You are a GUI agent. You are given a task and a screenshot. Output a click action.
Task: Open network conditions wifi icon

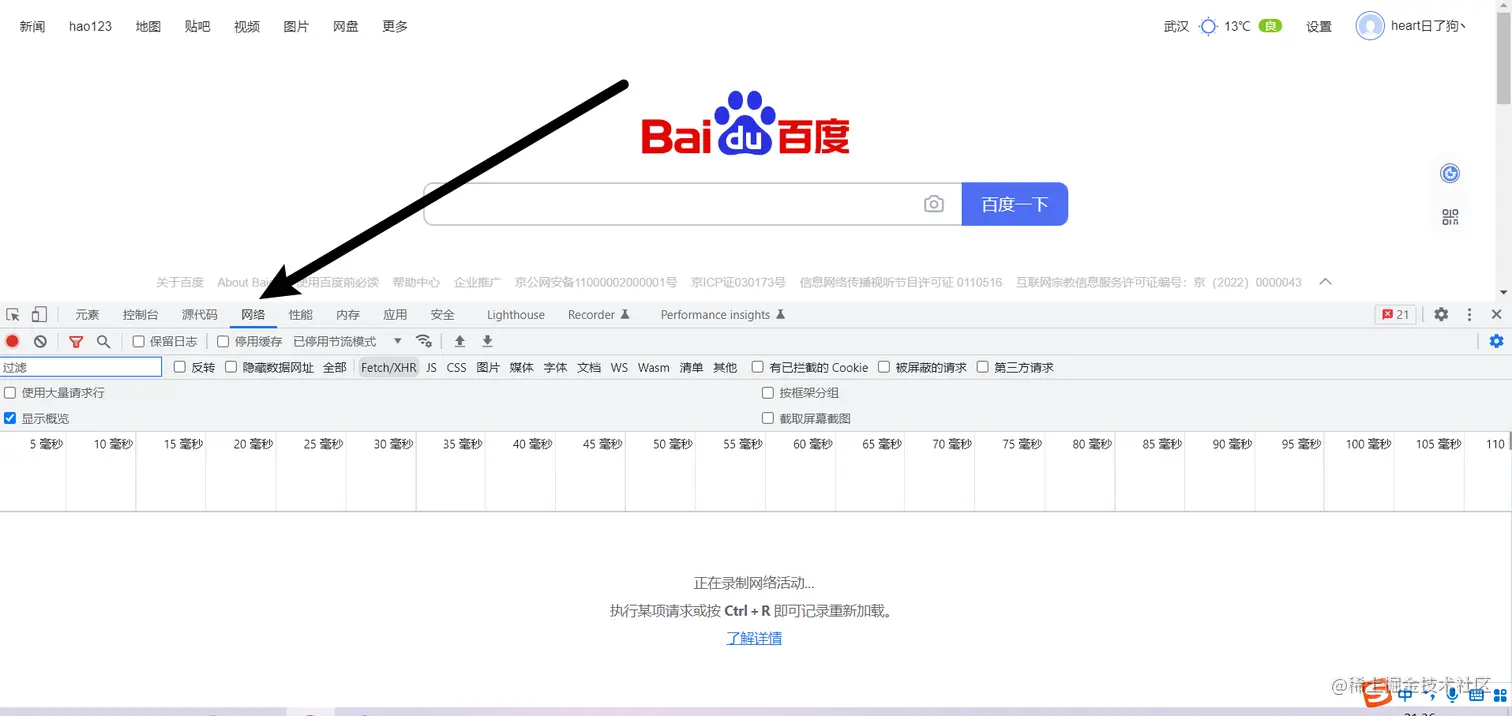click(x=424, y=341)
